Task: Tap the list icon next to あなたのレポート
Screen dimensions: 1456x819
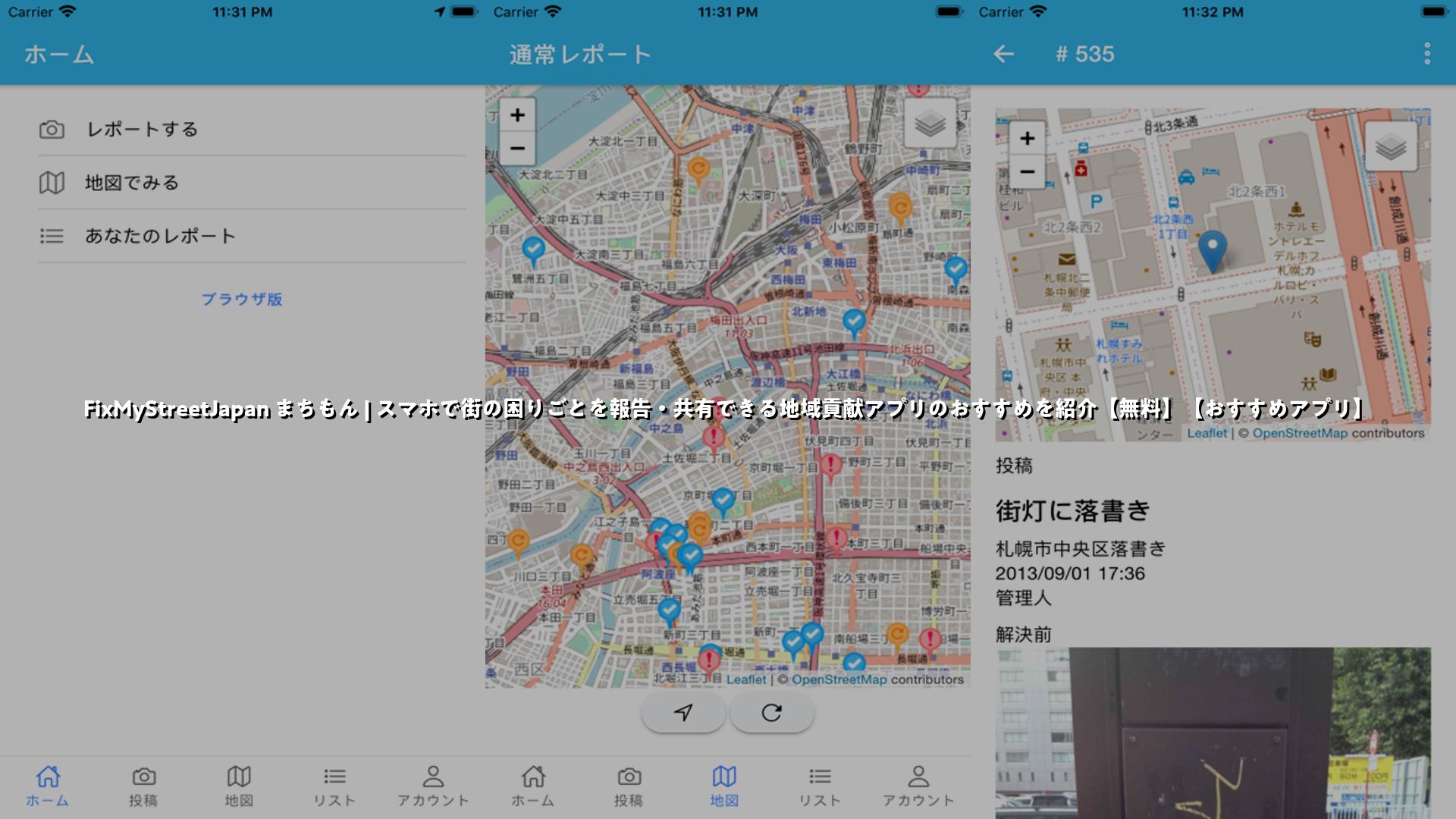Action: tap(52, 236)
